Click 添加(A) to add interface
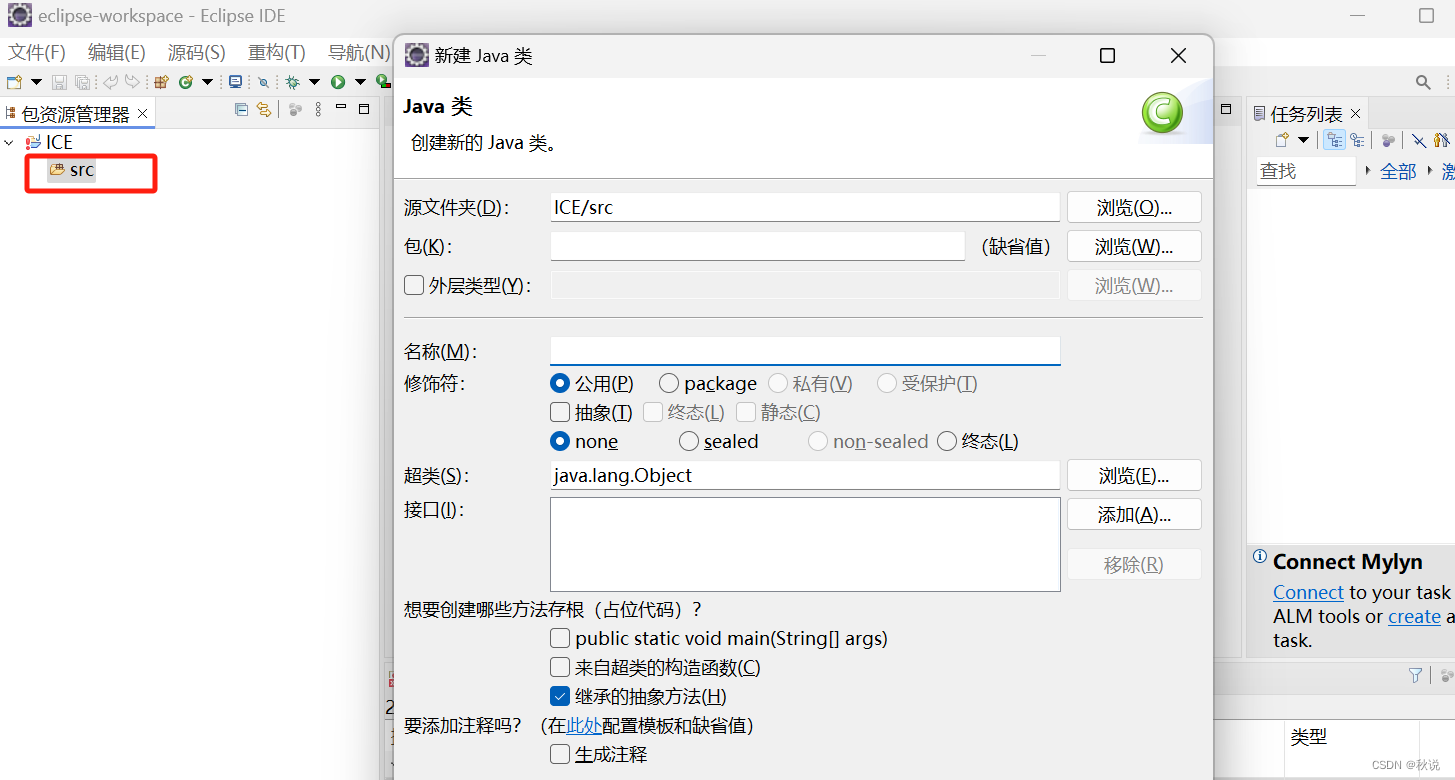Screen dimensions: 1455x780 click(1134, 514)
